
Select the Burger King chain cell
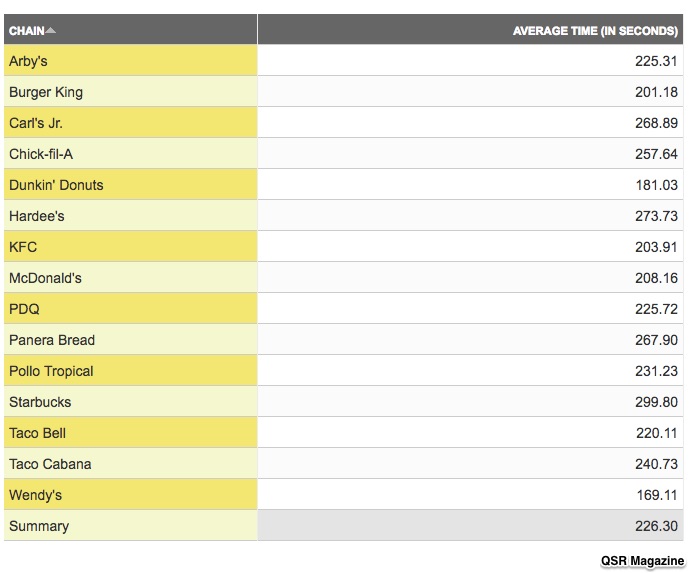(x=130, y=92)
